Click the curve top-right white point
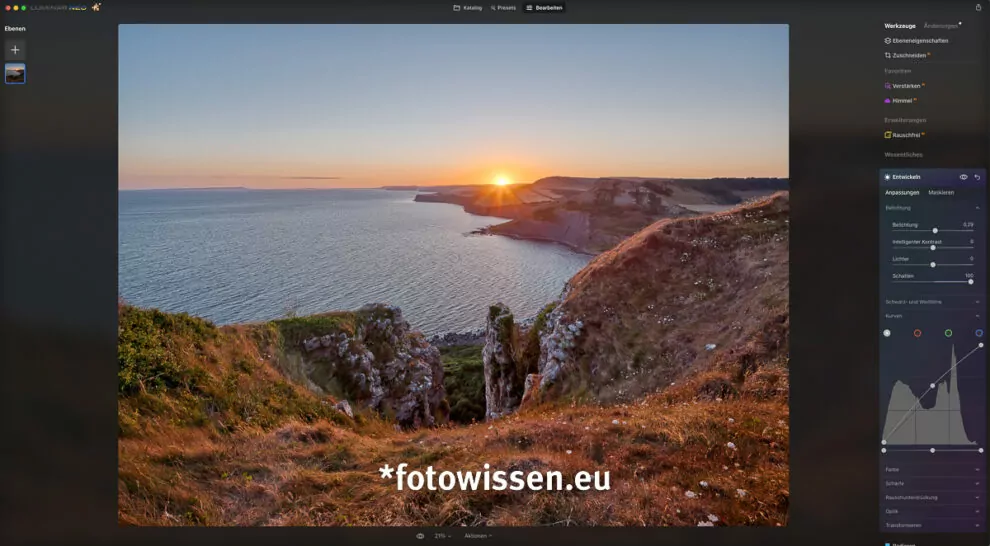This screenshot has height=546, width=990. (x=981, y=345)
